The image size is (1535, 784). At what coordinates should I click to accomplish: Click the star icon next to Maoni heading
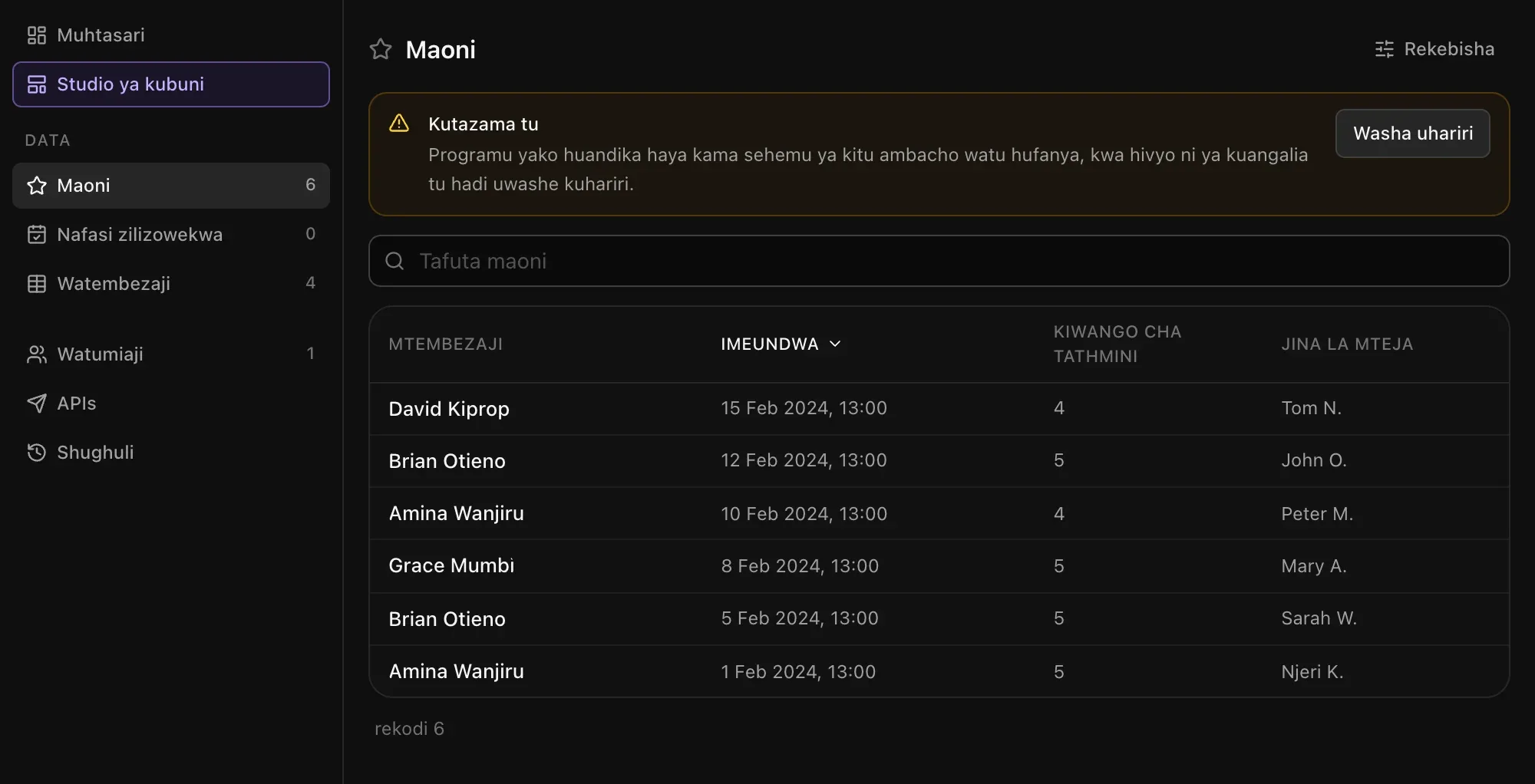click(x=381, y=49)
